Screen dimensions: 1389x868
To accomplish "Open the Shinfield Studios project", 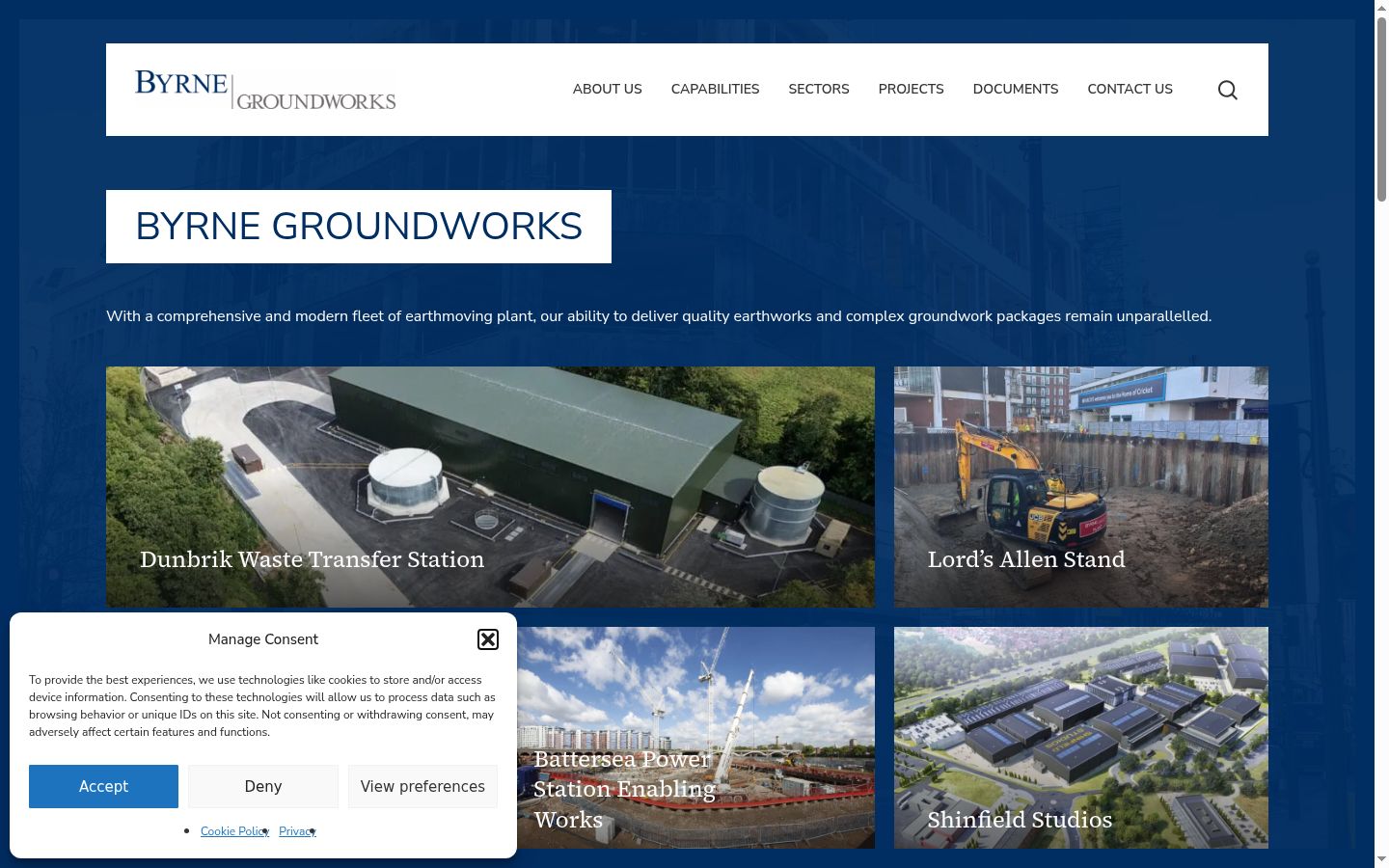I will [1081, 738].
